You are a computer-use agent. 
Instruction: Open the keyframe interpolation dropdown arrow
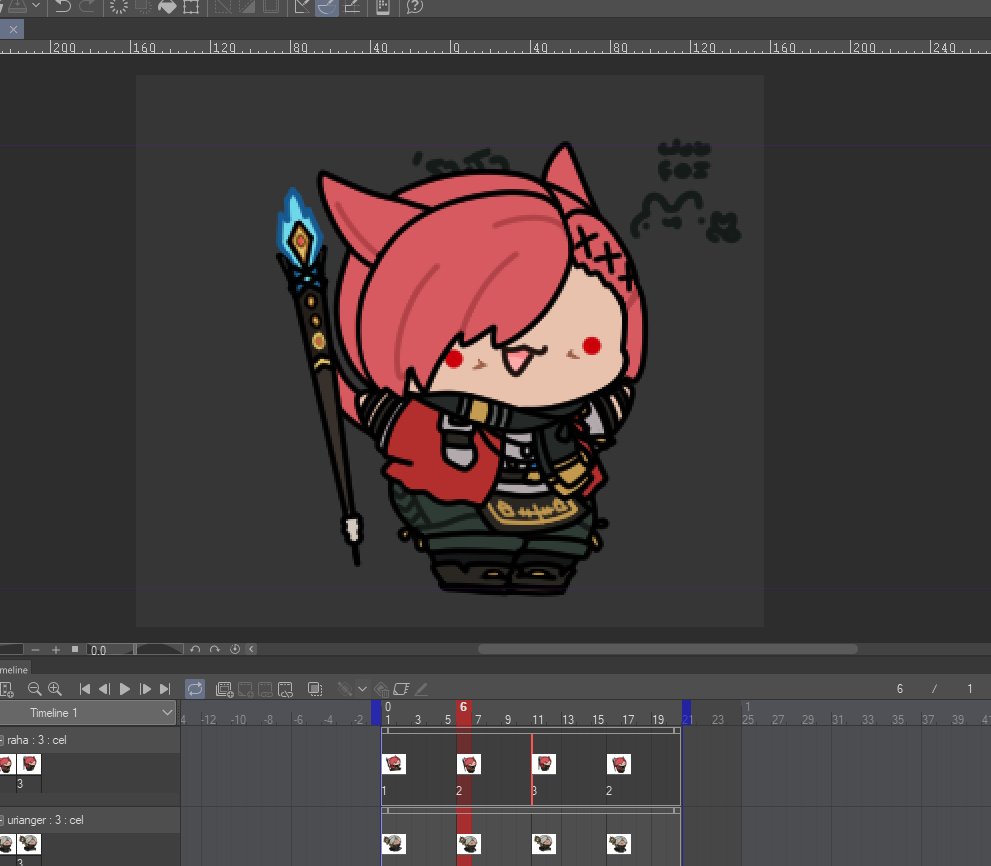coord(362,689)
